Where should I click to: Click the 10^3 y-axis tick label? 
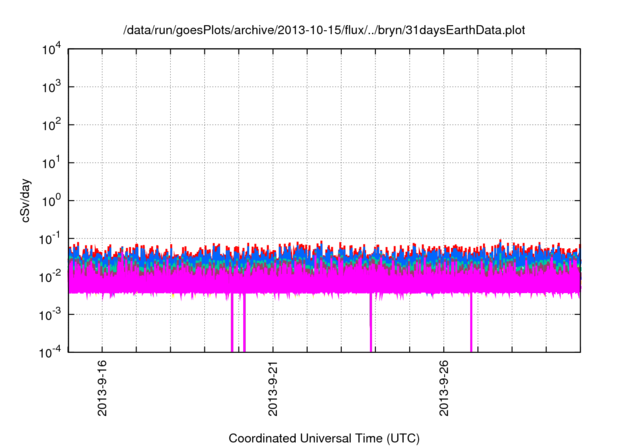[x=52, y=87]
